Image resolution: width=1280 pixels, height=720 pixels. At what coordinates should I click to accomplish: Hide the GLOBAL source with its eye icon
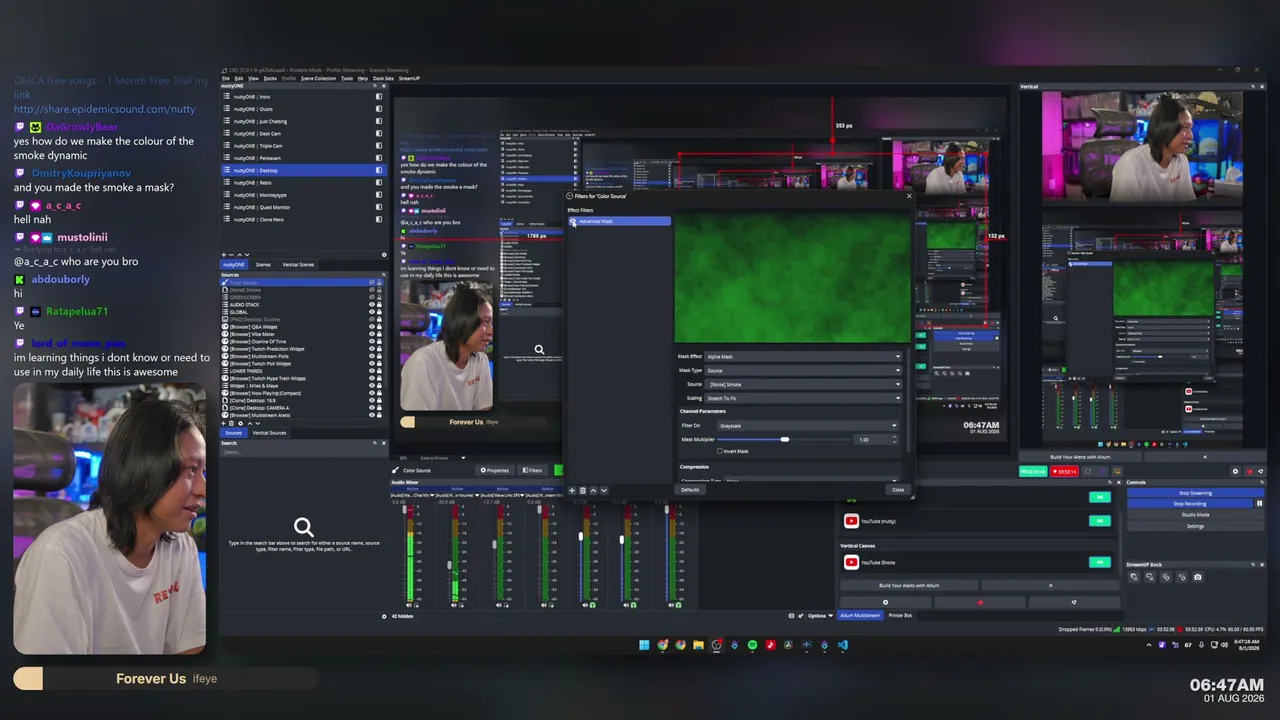373,312
